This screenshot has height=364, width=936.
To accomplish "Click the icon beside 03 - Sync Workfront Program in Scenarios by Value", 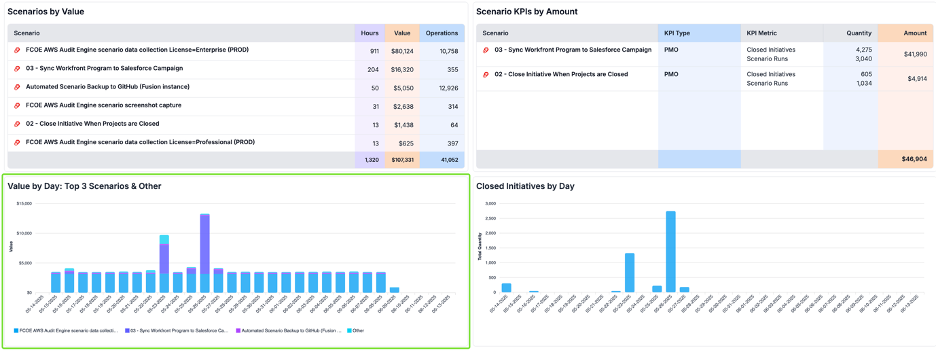I will click(17, 69).
